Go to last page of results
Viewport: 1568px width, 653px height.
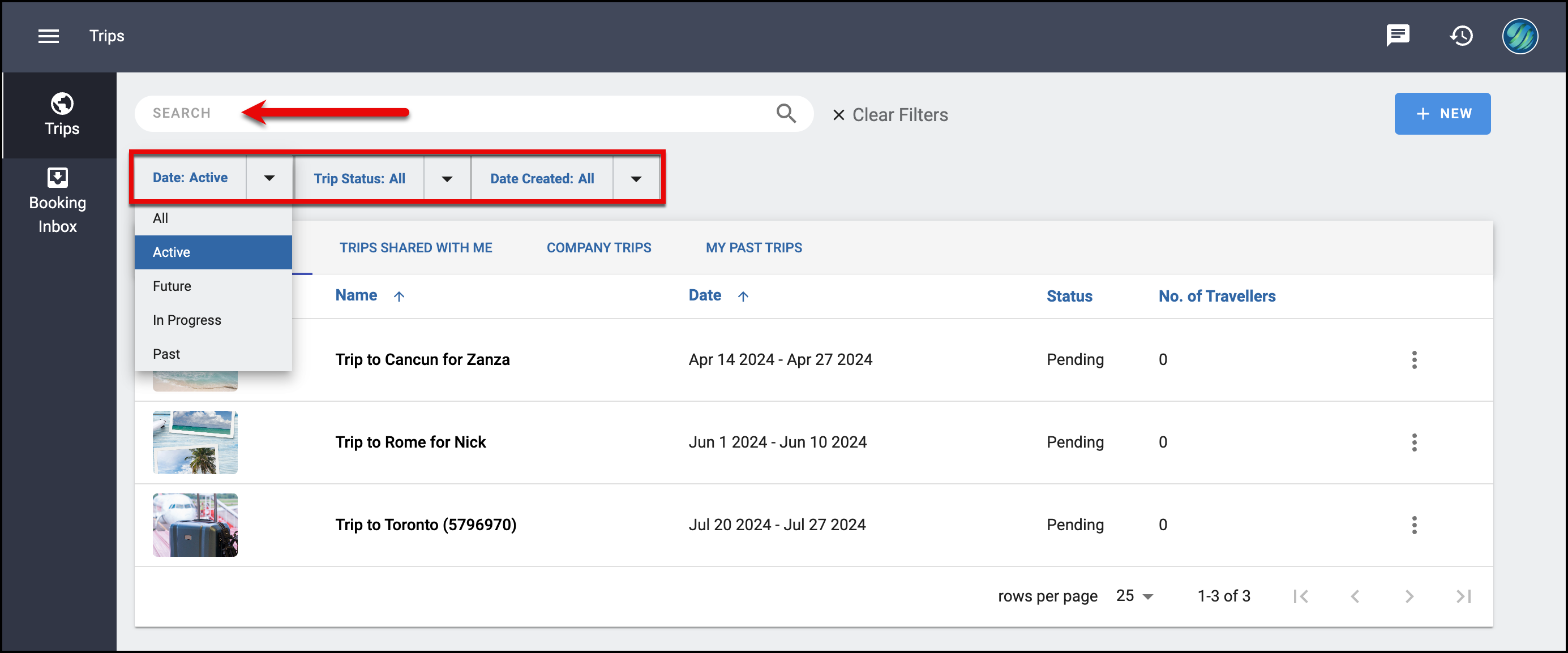click(1463, 596)
